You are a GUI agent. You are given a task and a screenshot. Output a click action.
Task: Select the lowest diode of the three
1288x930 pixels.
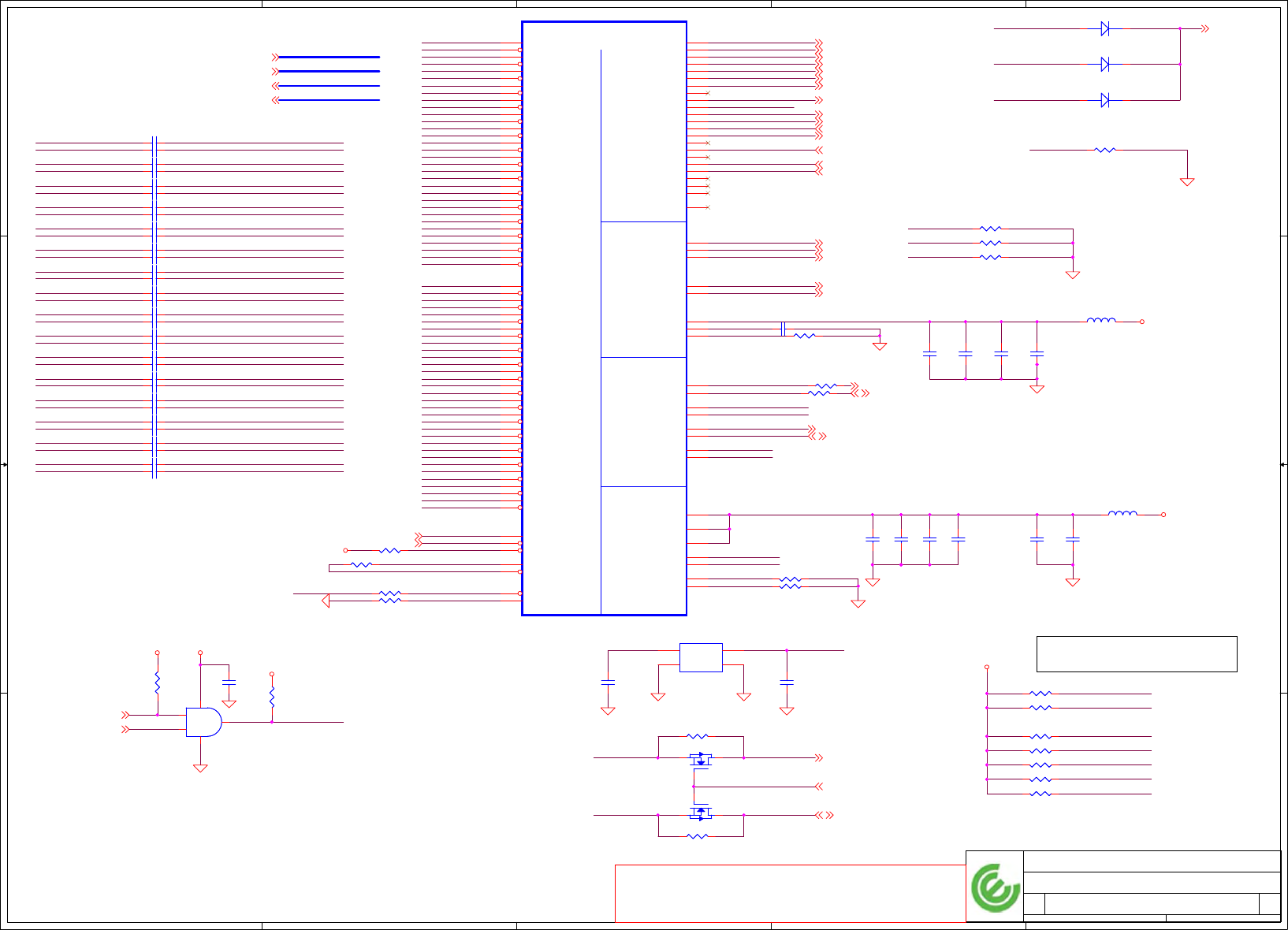tap(1105, 100)
